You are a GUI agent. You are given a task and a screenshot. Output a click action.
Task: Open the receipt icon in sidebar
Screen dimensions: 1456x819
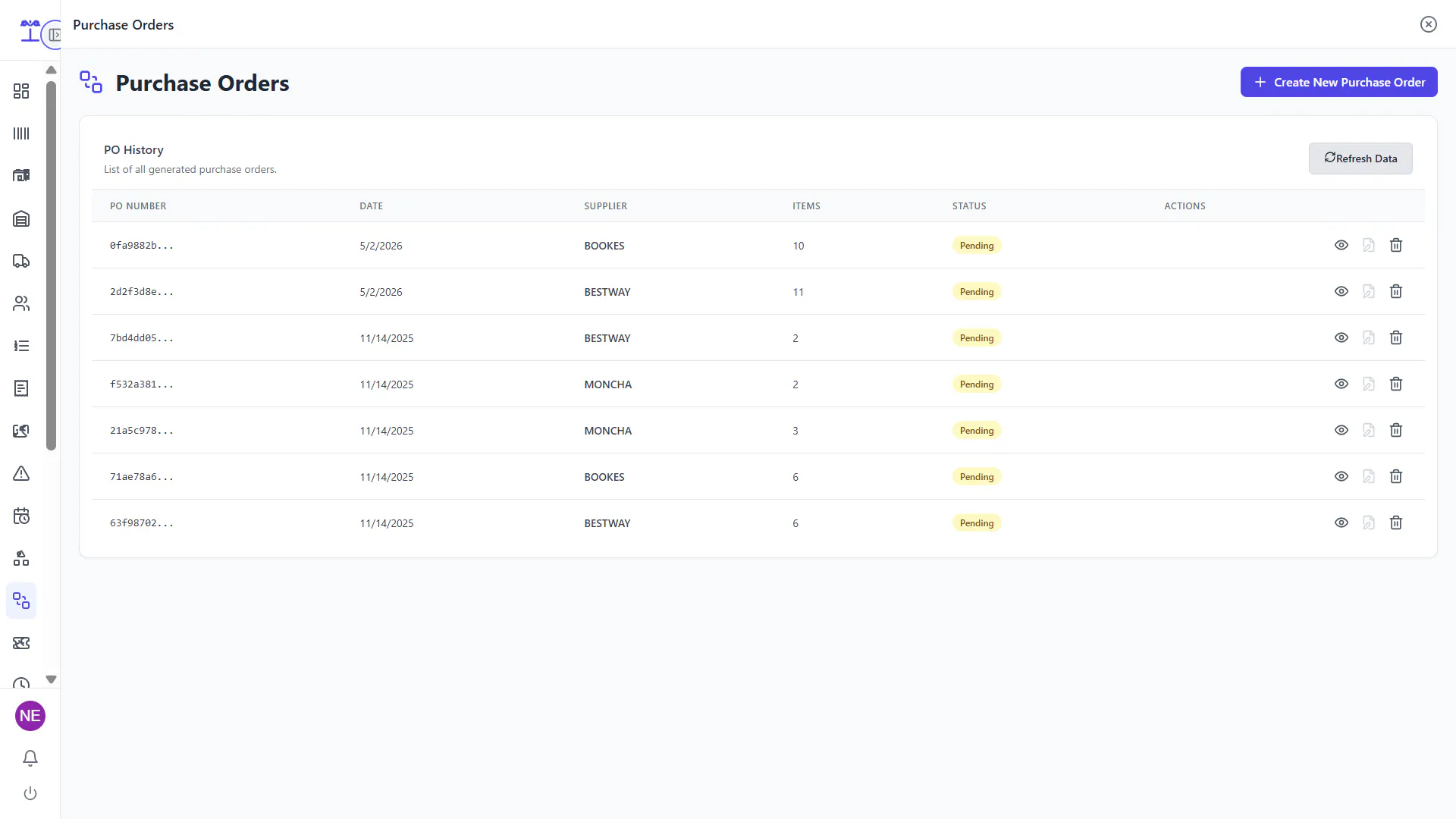[x=21, y=388]
